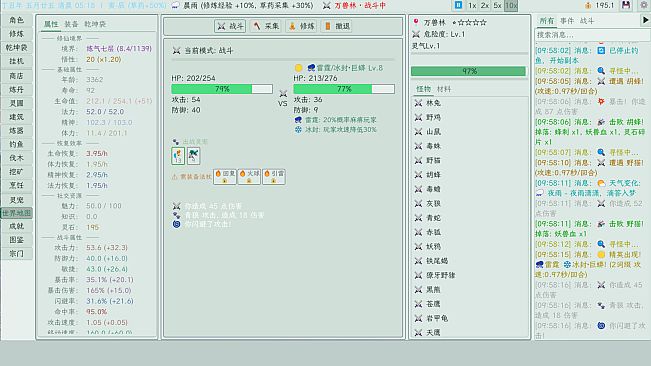Screen dimensions: 651x366
Task: Select 采集 gathering mode
Action: coord(266,26)
